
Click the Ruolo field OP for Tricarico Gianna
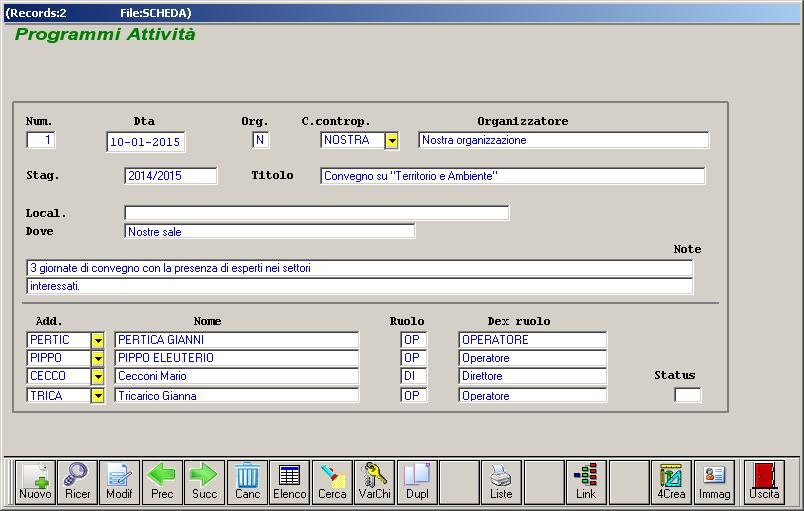tap(413, 396)
